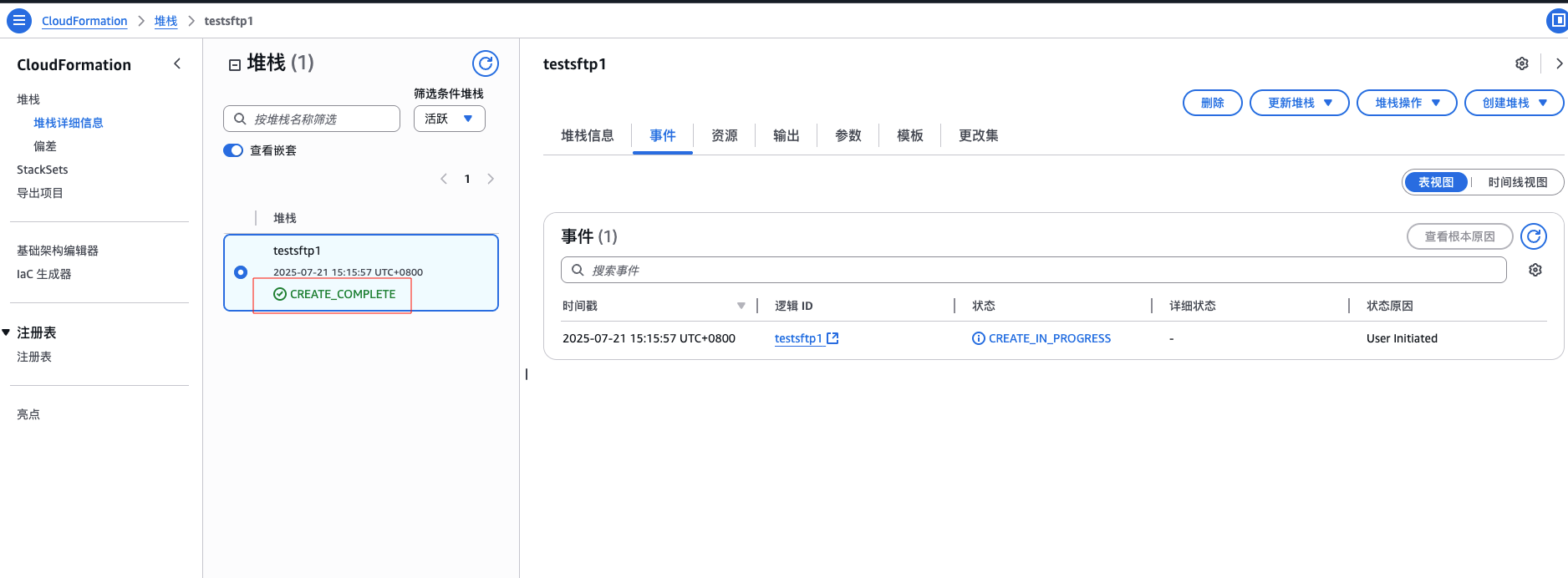
Task: Click the View root cause button
Action: tap(1460, 236)
